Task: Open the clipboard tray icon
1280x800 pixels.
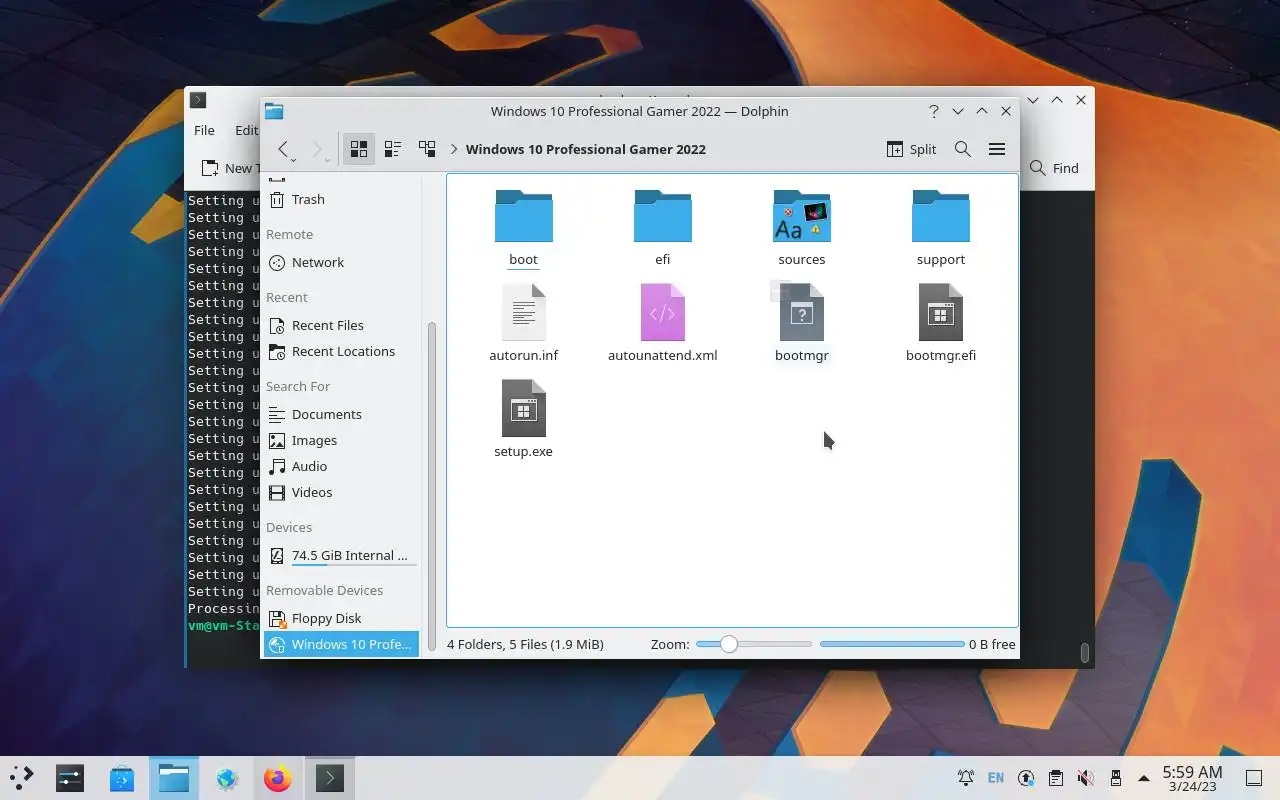Action: tap(1055, 778)
